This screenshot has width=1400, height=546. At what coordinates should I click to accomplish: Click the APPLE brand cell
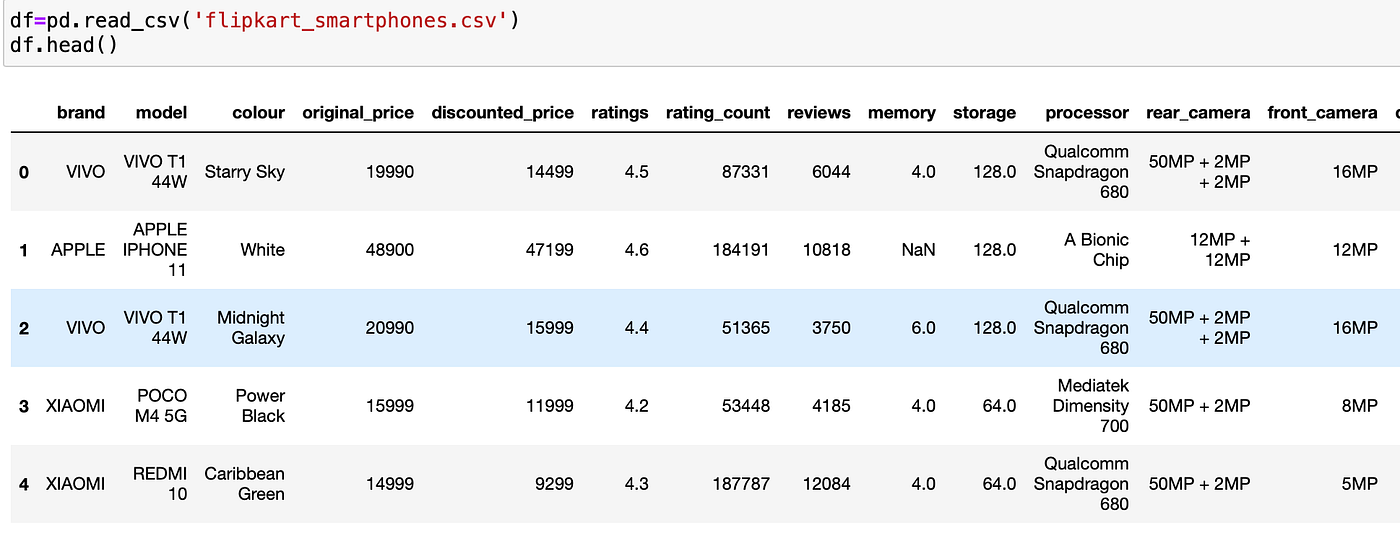[x=78, y=250]
